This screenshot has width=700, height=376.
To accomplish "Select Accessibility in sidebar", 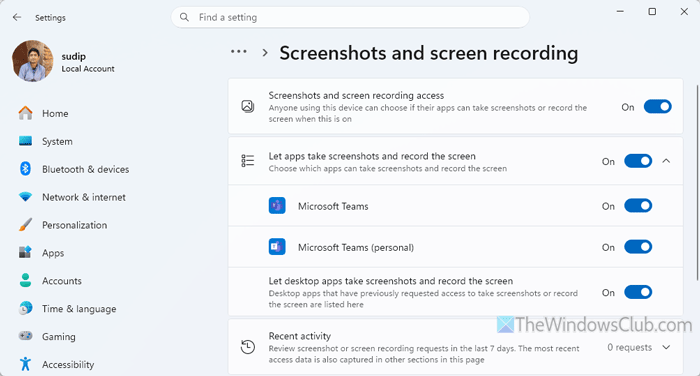I will click(x=68, y=365).
